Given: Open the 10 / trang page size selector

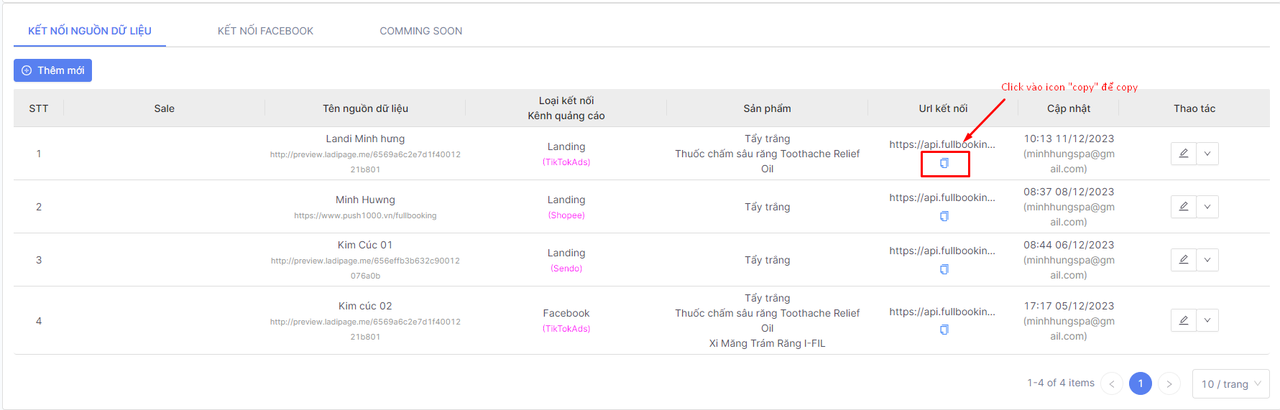Looking at the screenshot, I should 1230,384.
